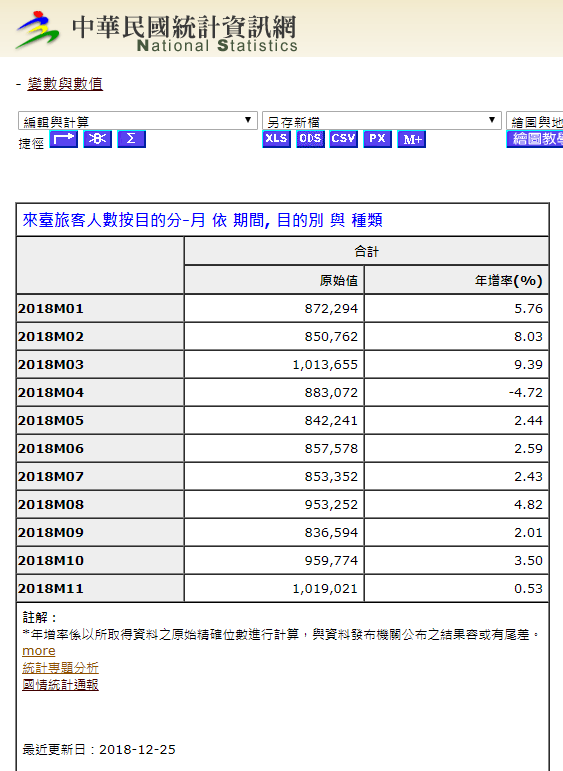
Task: Open the 變數與數值 link
Action: tap(65, 84)
